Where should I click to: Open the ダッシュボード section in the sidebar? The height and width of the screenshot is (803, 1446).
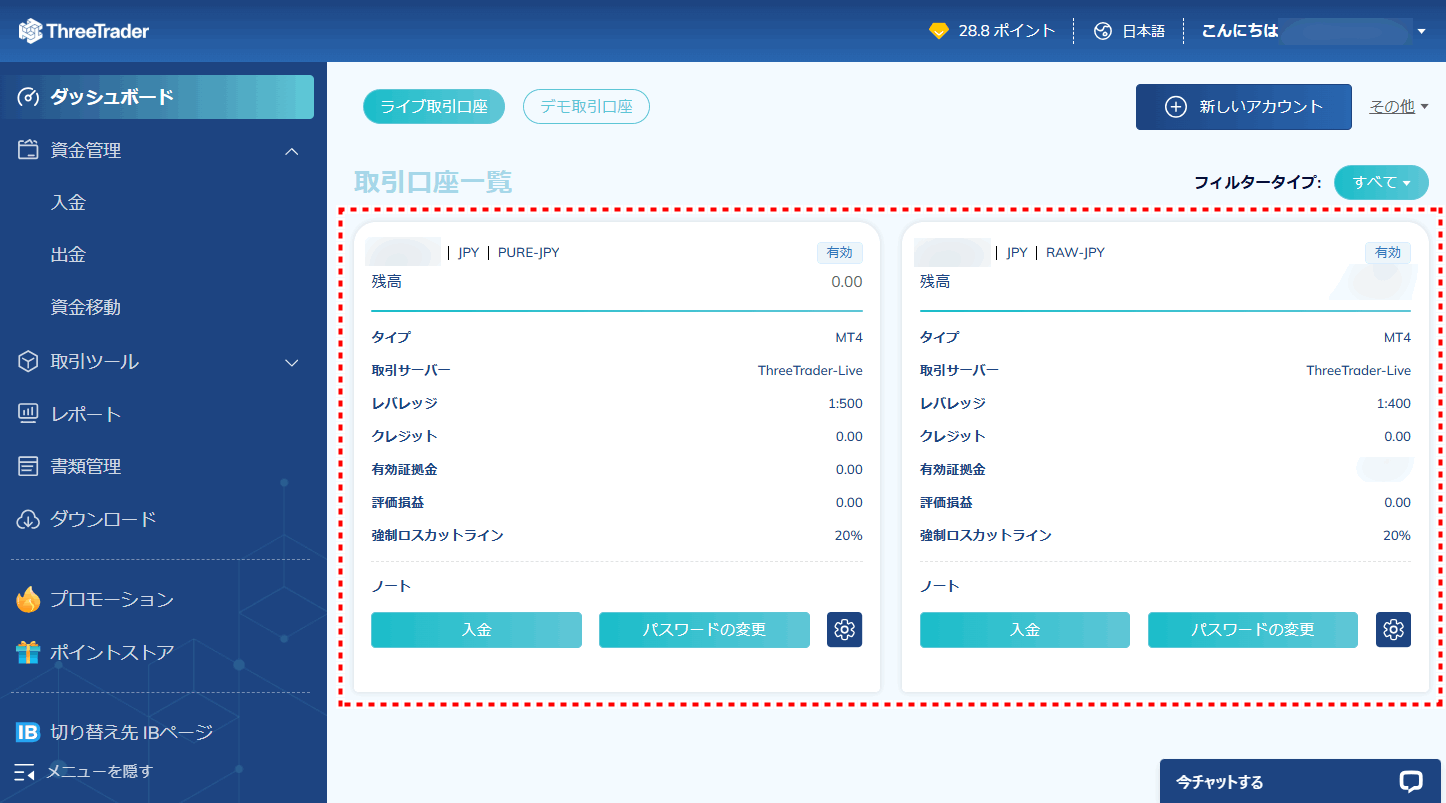click(x=109, y=97)
